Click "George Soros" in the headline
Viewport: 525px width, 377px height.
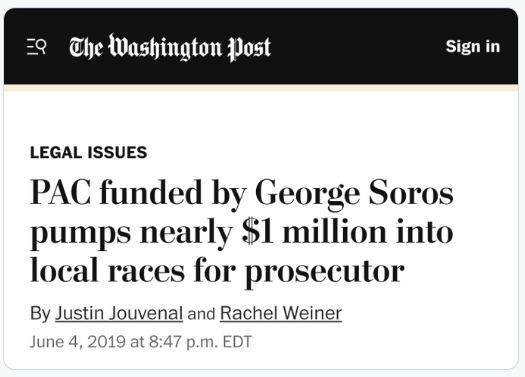click(x=354, y=194)
